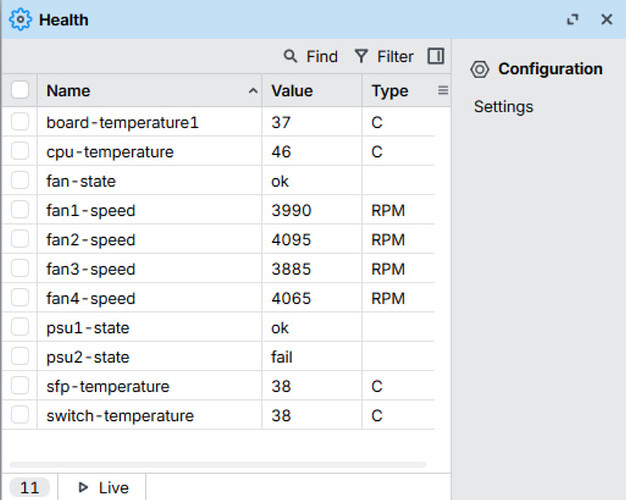The height and width of the screenshot is (500, 626).
Task: Toggle the side panel layout icon
Action: point(435,56)
